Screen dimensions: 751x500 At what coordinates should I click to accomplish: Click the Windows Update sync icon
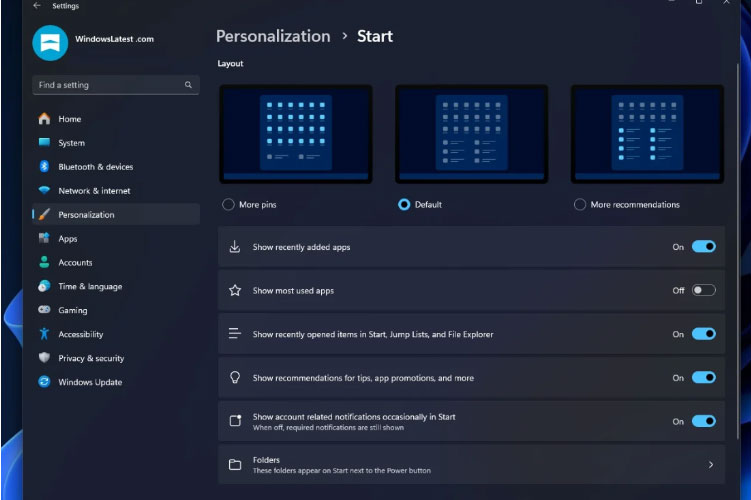[44, 382]
